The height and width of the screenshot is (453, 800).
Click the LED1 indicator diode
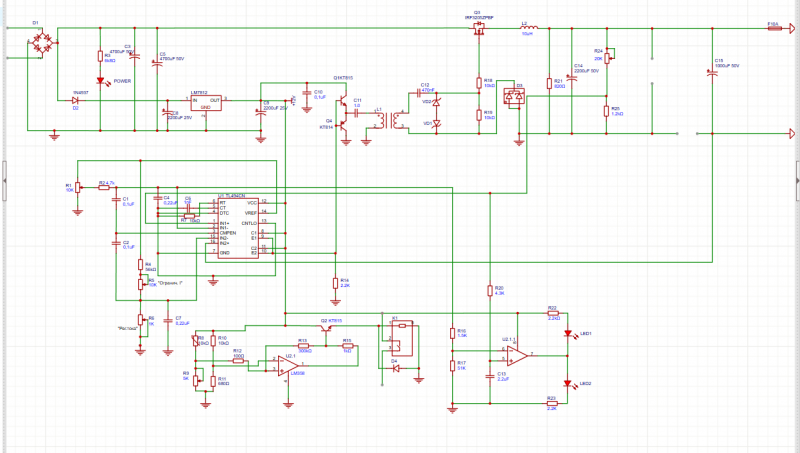[568, 335]
